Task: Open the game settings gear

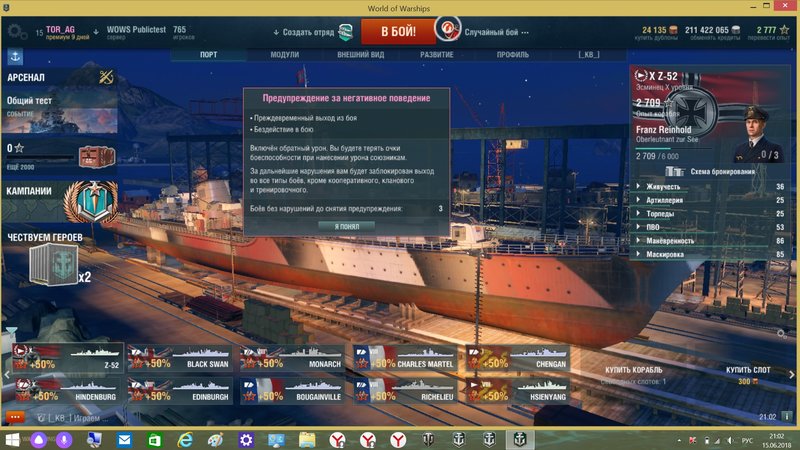Action: tap(16, 32)
